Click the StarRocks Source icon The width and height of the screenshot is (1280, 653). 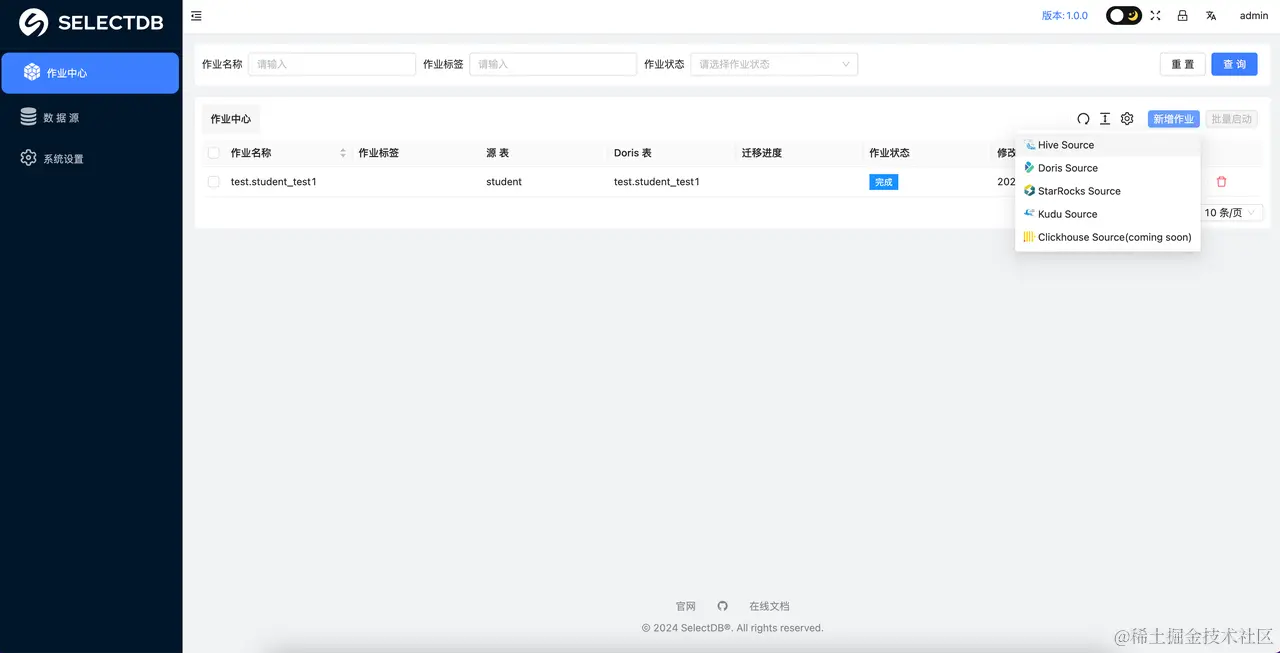click(x=1030, y=191)
